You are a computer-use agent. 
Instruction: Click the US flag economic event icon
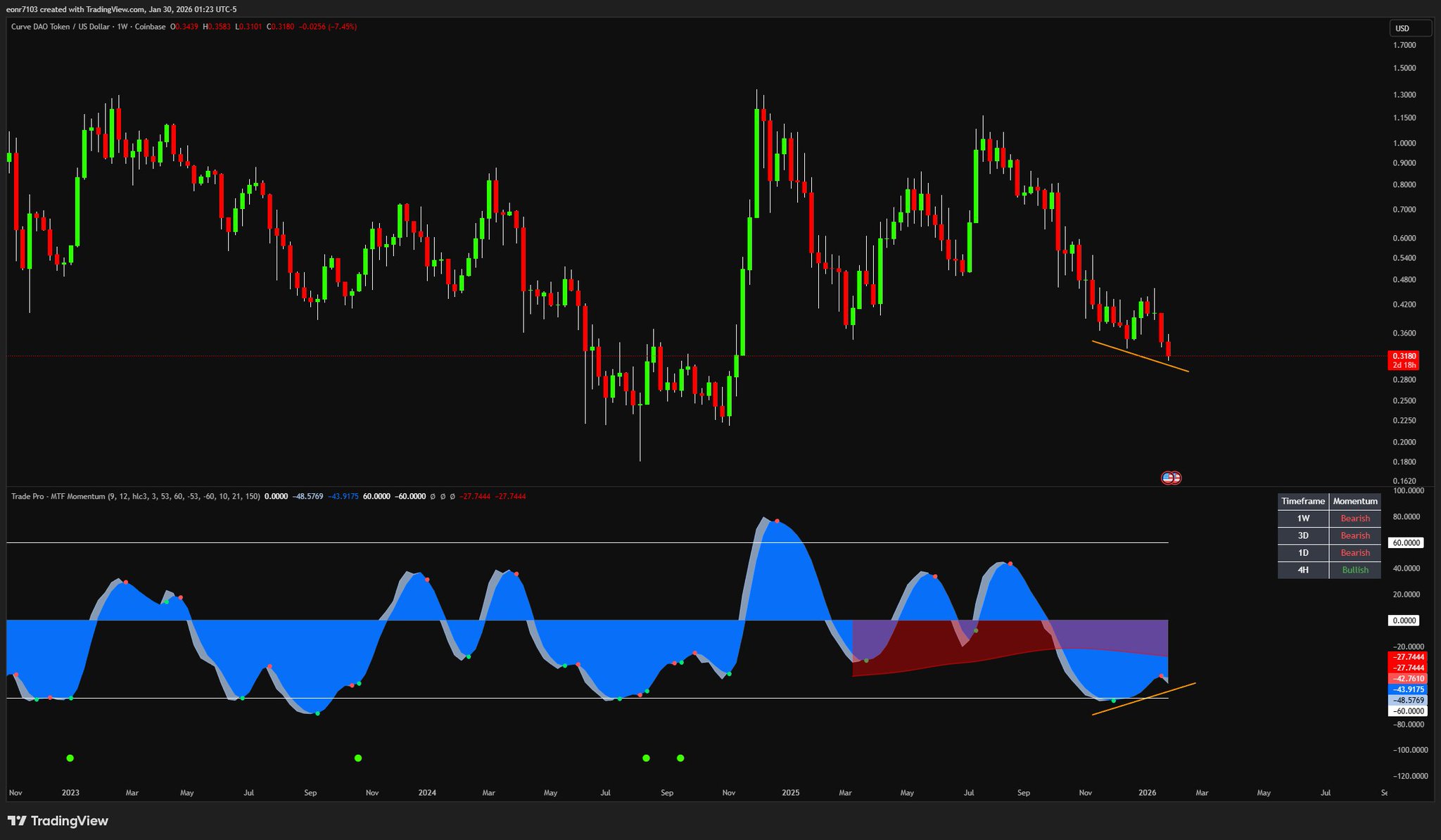click(1170, 478)
